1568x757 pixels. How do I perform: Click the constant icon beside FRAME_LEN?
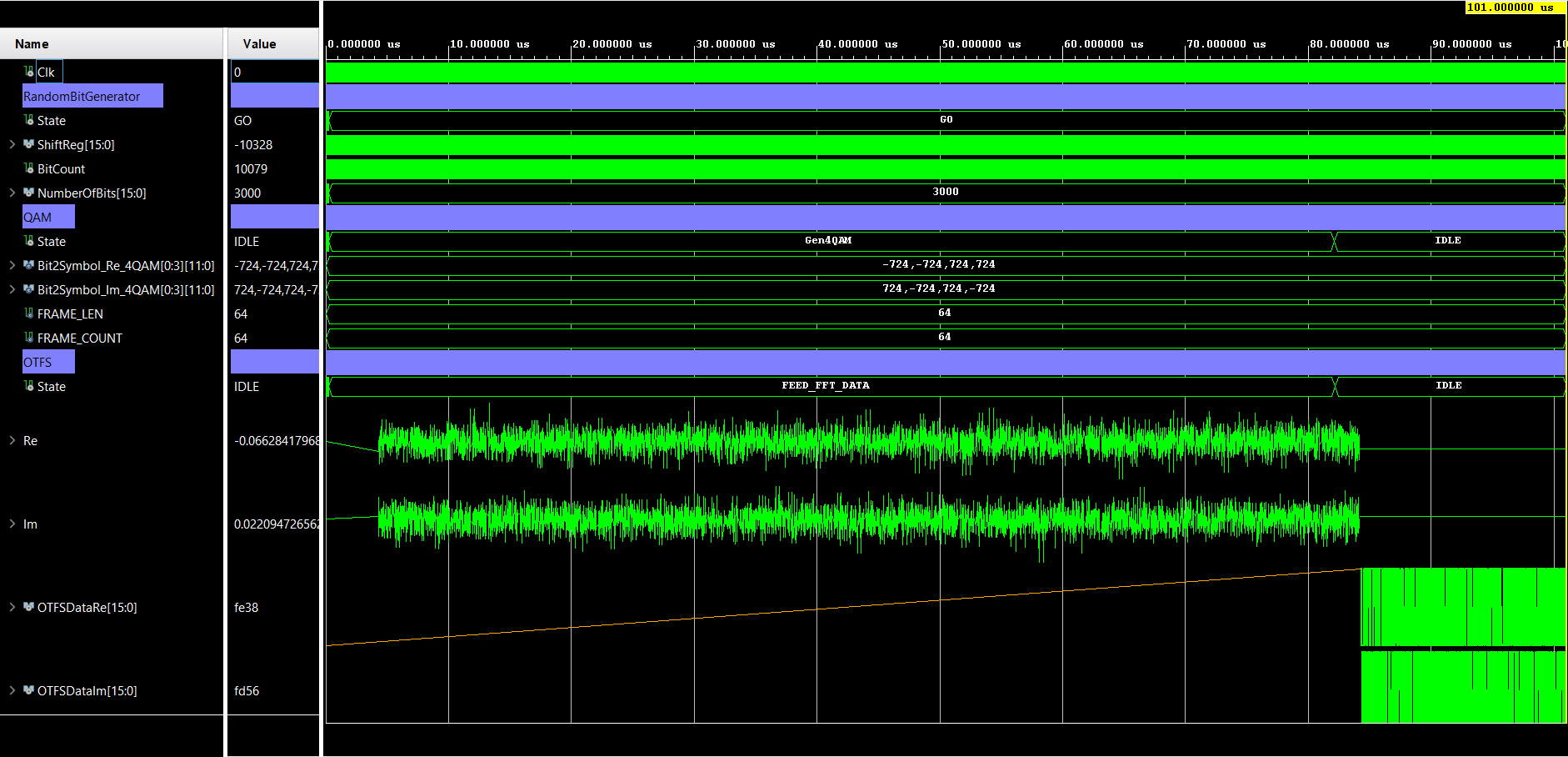pyautogui.click(x=27, y=313)
